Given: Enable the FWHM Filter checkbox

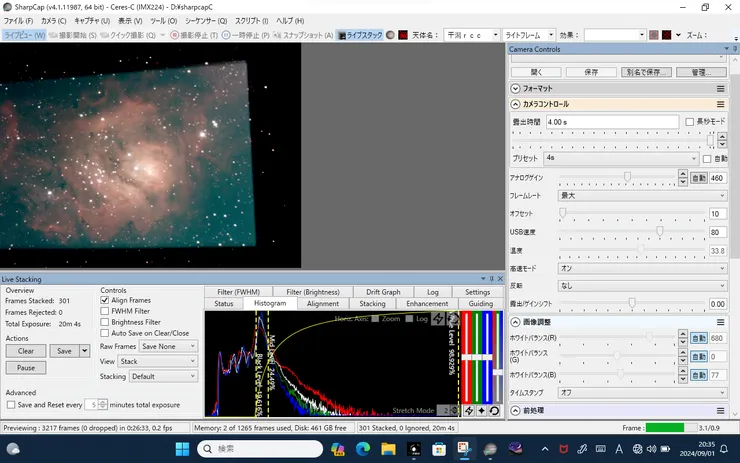Looking at the screenshot, I should pos(105,311).
